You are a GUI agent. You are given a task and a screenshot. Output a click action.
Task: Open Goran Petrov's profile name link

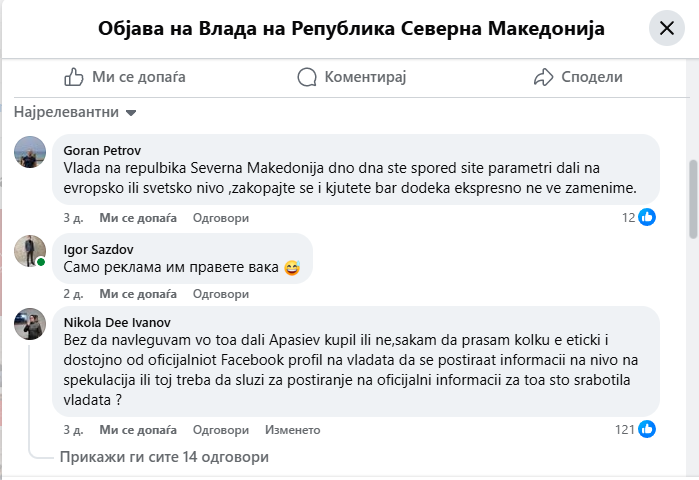tap(101, 150)
